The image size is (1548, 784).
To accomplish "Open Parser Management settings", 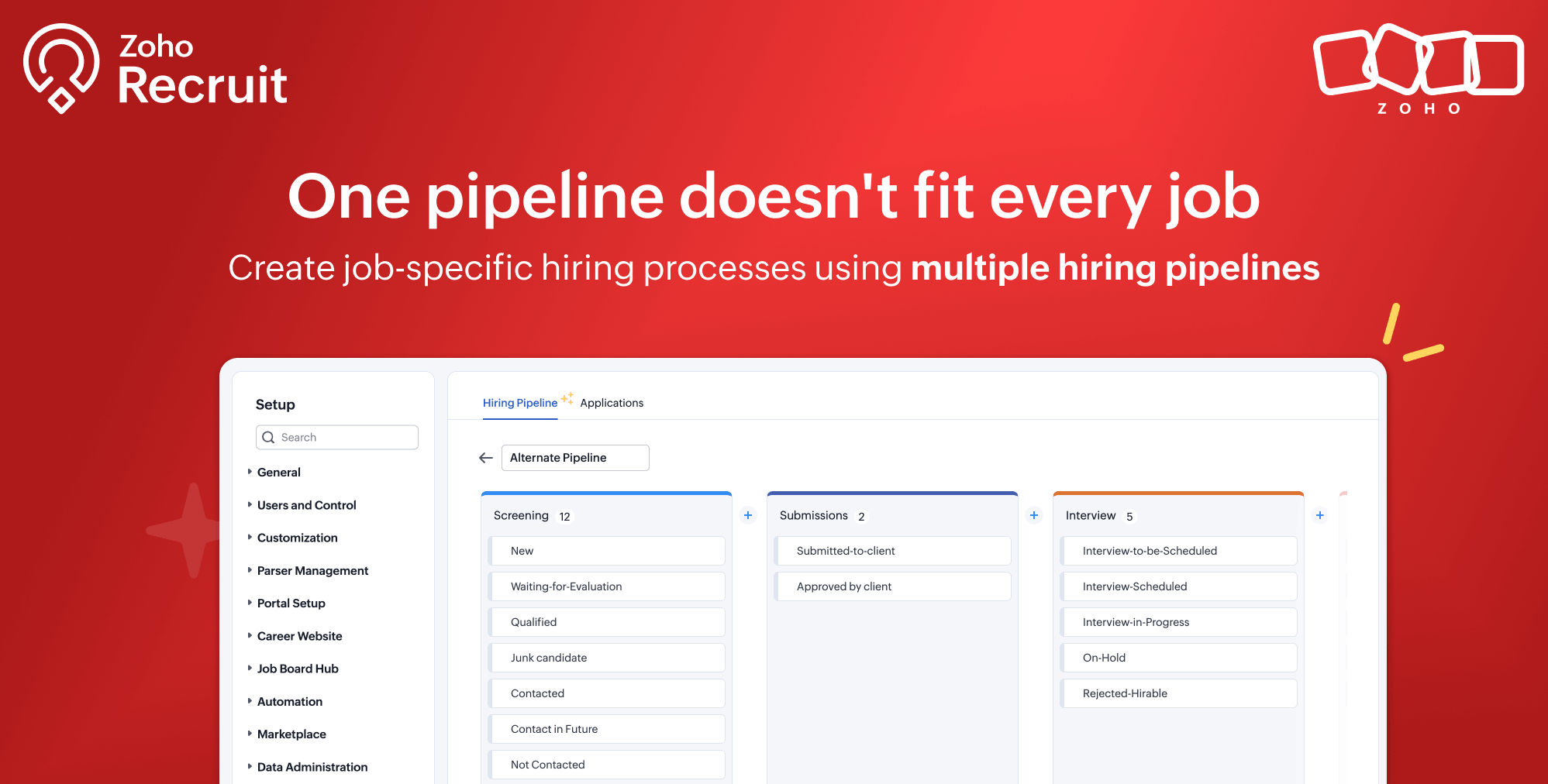I will tap(312, 571).
